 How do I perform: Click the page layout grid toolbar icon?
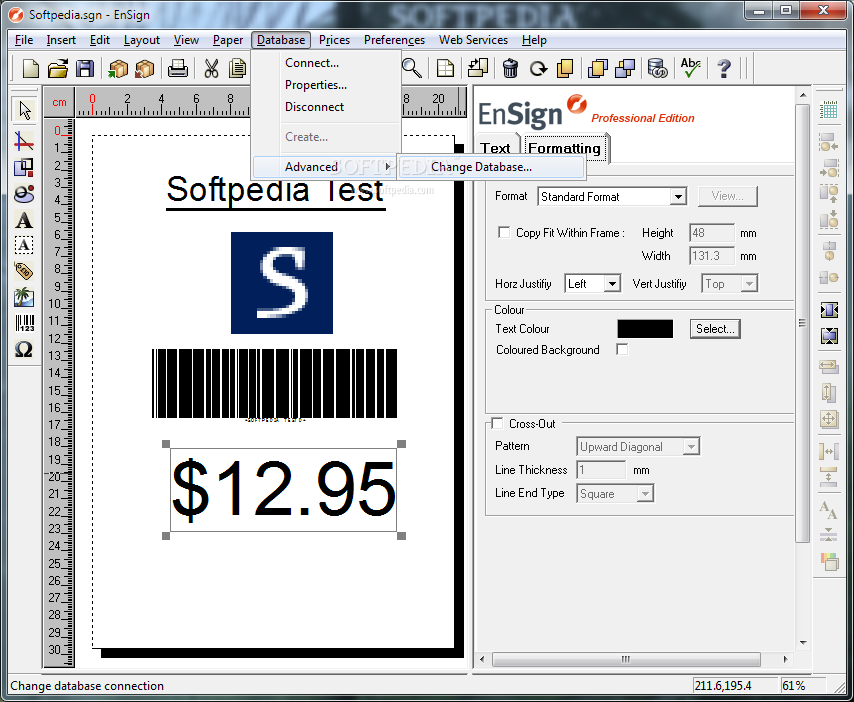(x=445, y=69)
